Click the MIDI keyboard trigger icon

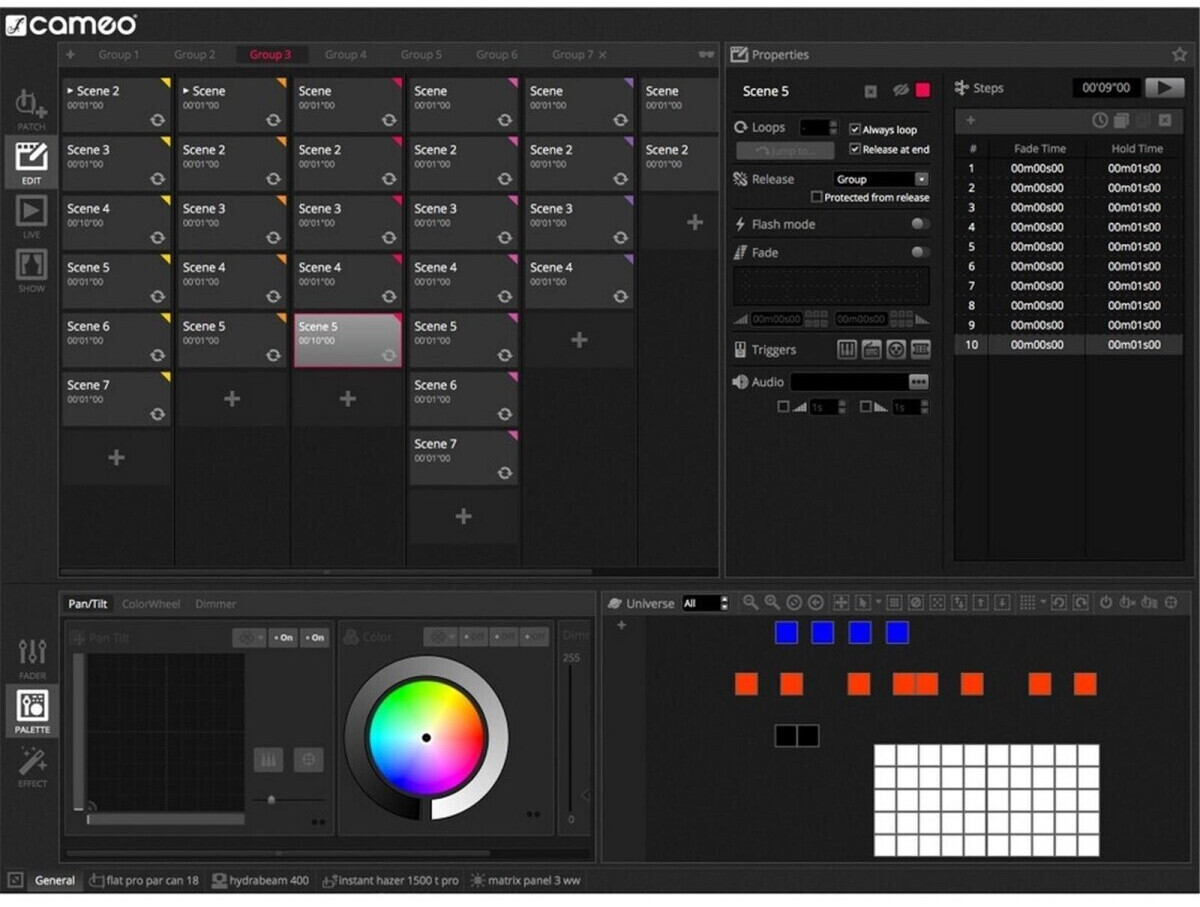pyautogui.click(x=847, y=350)
